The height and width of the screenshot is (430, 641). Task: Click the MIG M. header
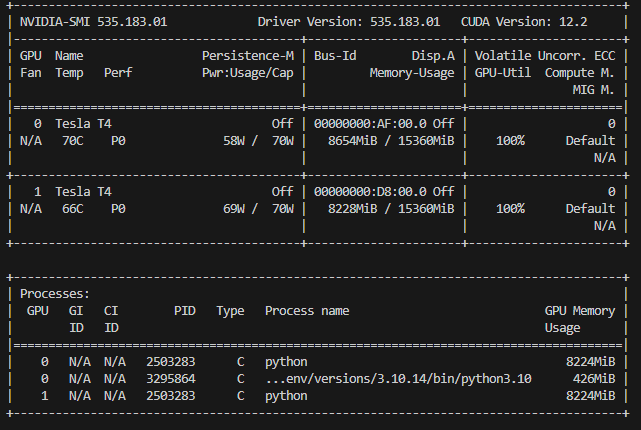pos(594,90)
